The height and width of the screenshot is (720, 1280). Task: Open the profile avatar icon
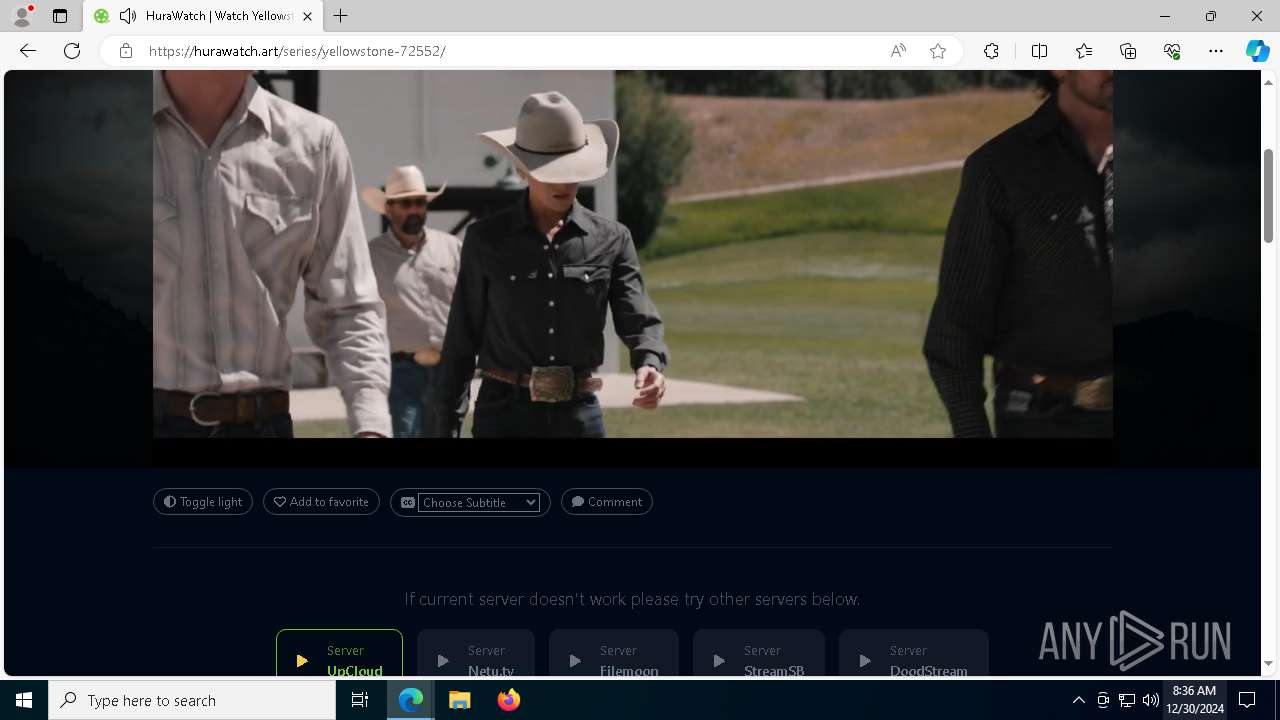click(21, 16)
